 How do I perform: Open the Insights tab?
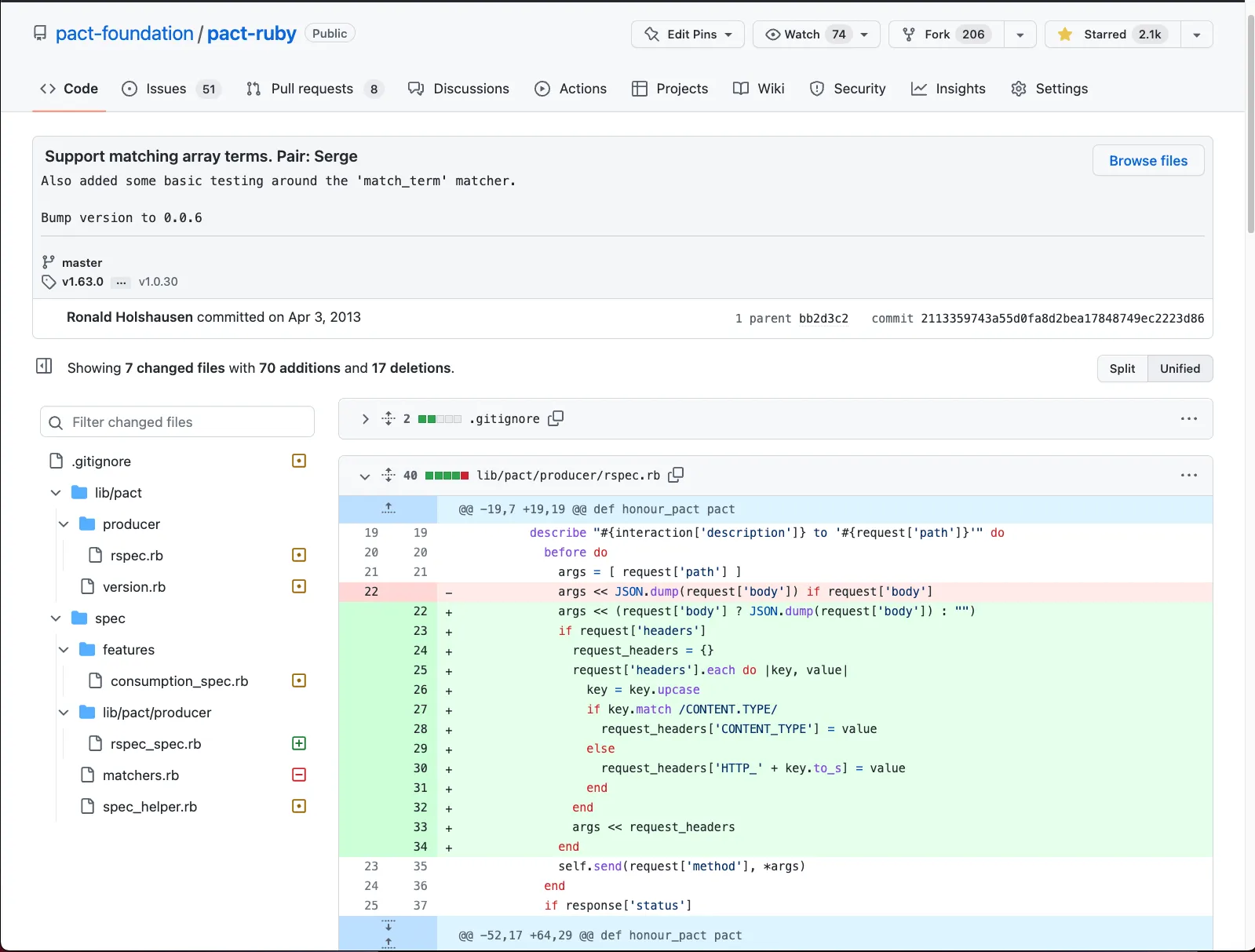pos(948,89)
